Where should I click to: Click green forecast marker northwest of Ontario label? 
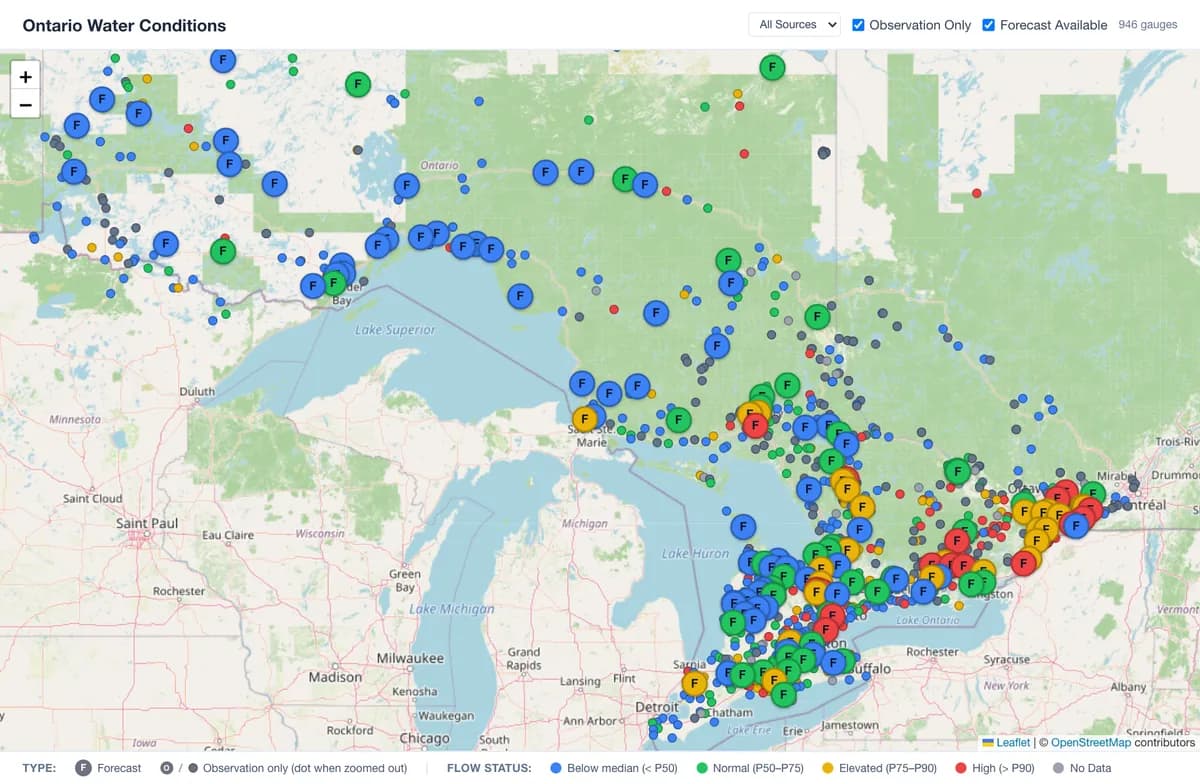click(x=358, y=85)
